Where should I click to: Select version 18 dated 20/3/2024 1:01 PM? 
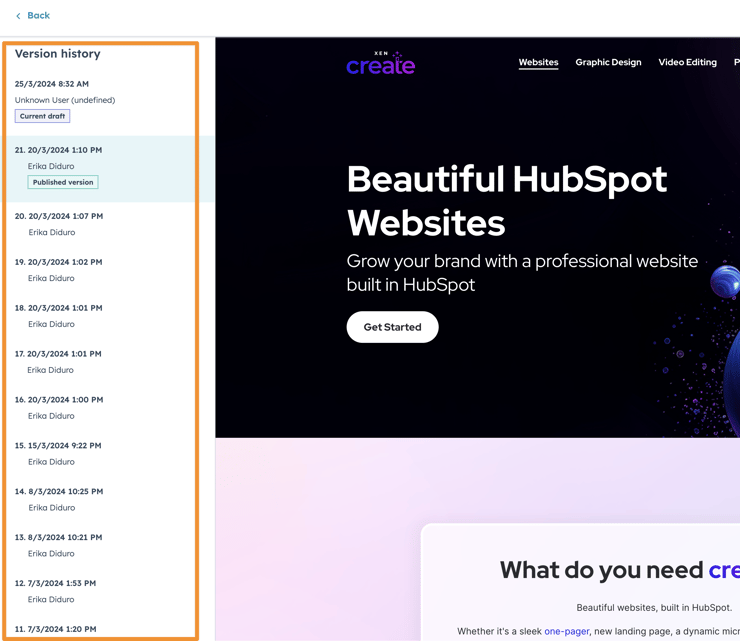pyautogui.click(x=58, y=308)
